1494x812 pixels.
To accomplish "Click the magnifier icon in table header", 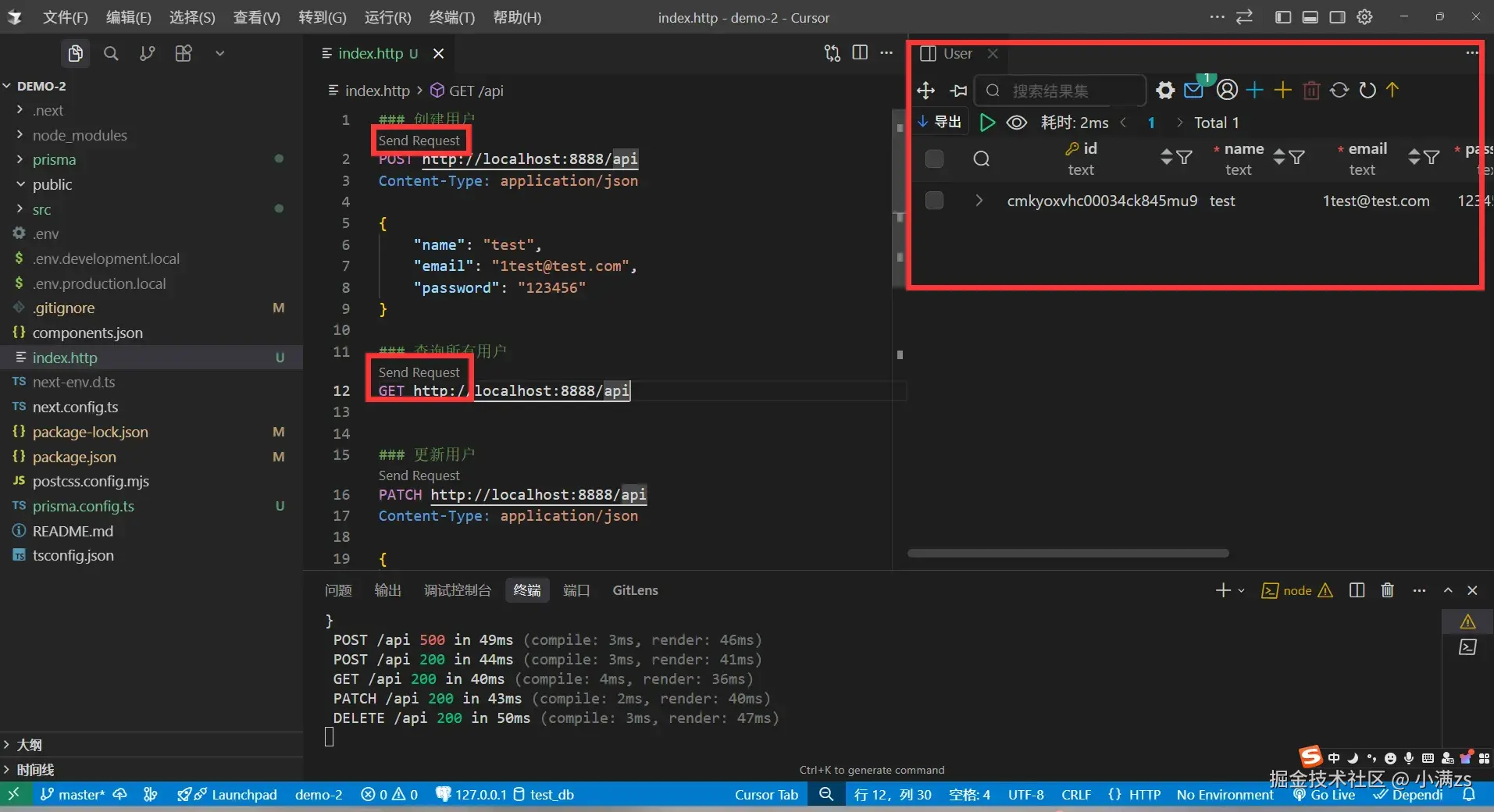I will pos(982,159).
